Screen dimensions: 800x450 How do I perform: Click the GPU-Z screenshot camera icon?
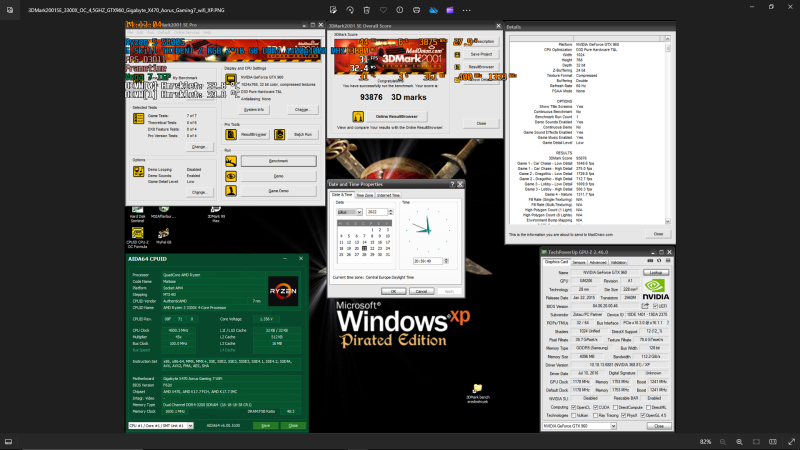pyautogui.click(x=650, y=261)
